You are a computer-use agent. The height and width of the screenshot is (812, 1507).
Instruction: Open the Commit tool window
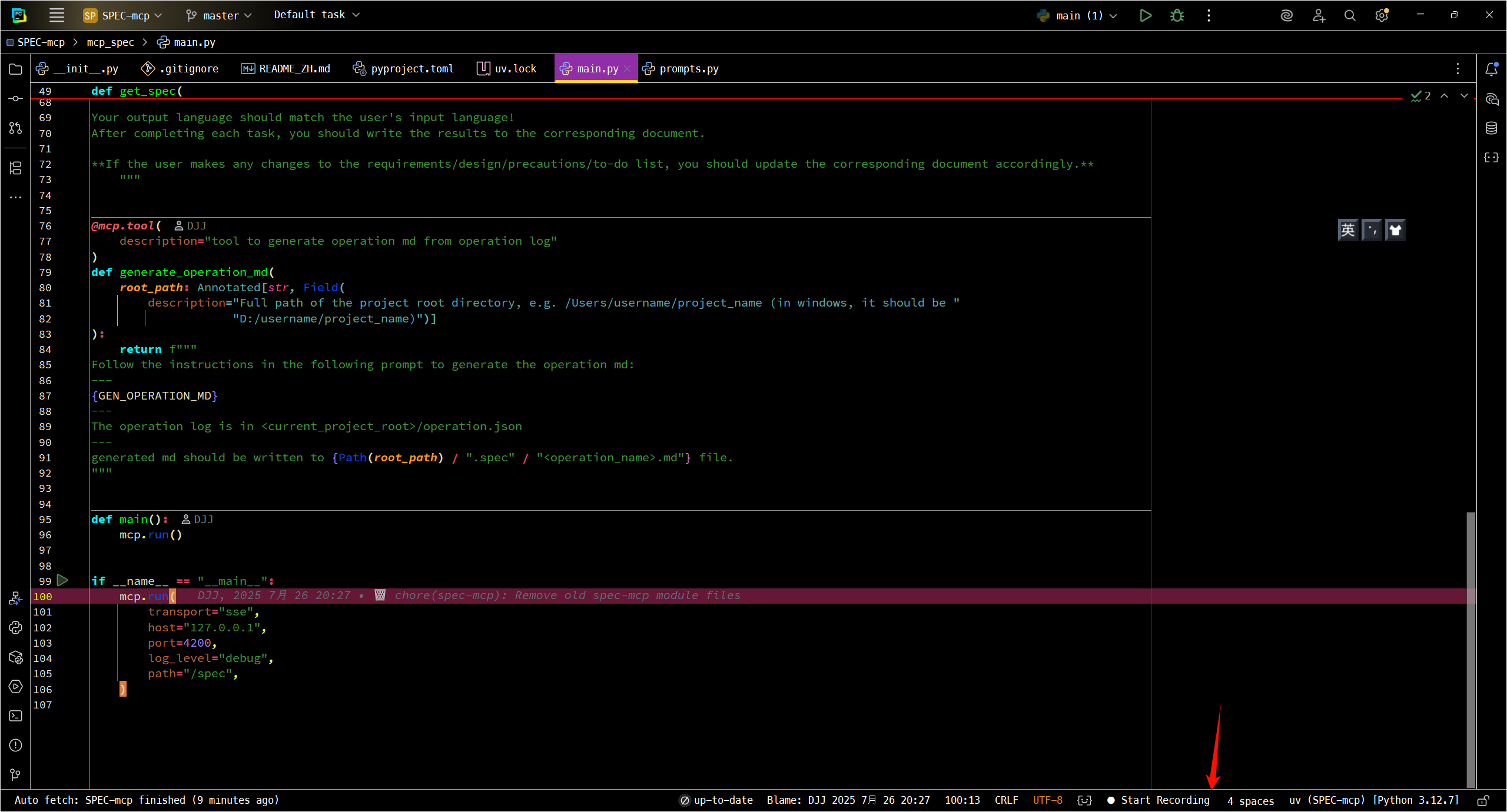16,98
